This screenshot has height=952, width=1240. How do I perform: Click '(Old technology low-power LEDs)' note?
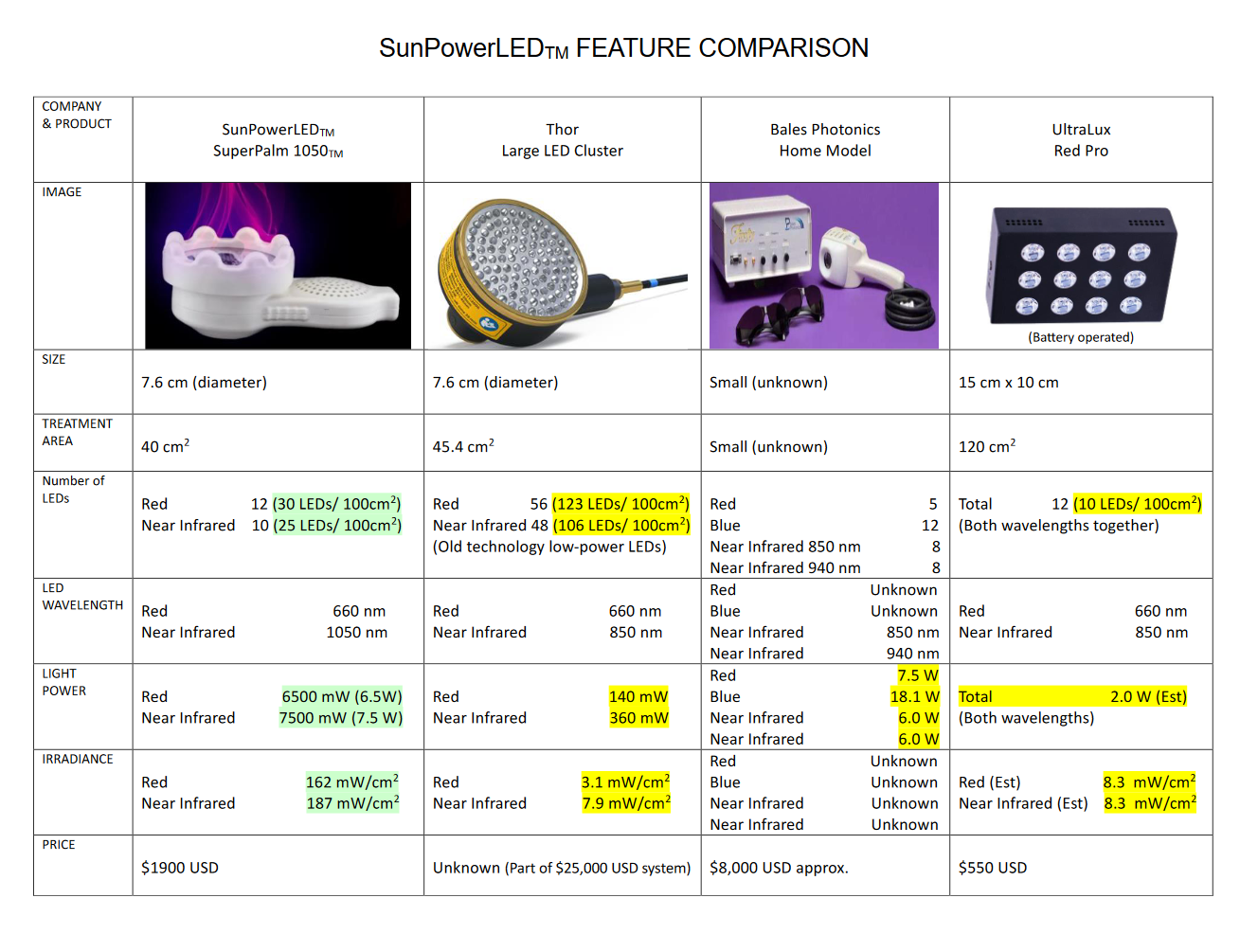click(x=549, y=547)
